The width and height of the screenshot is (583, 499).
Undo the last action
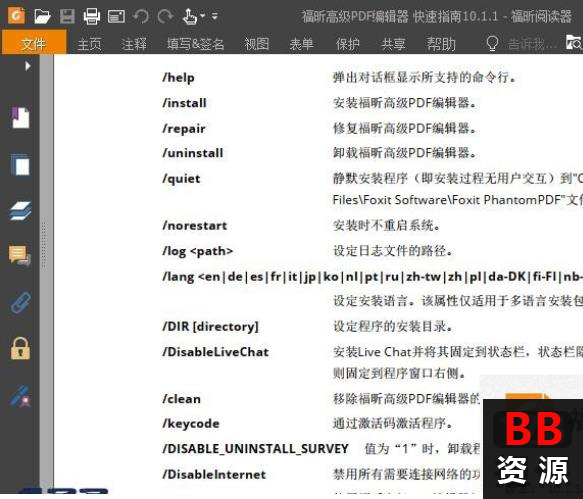[x=141, y=16]
